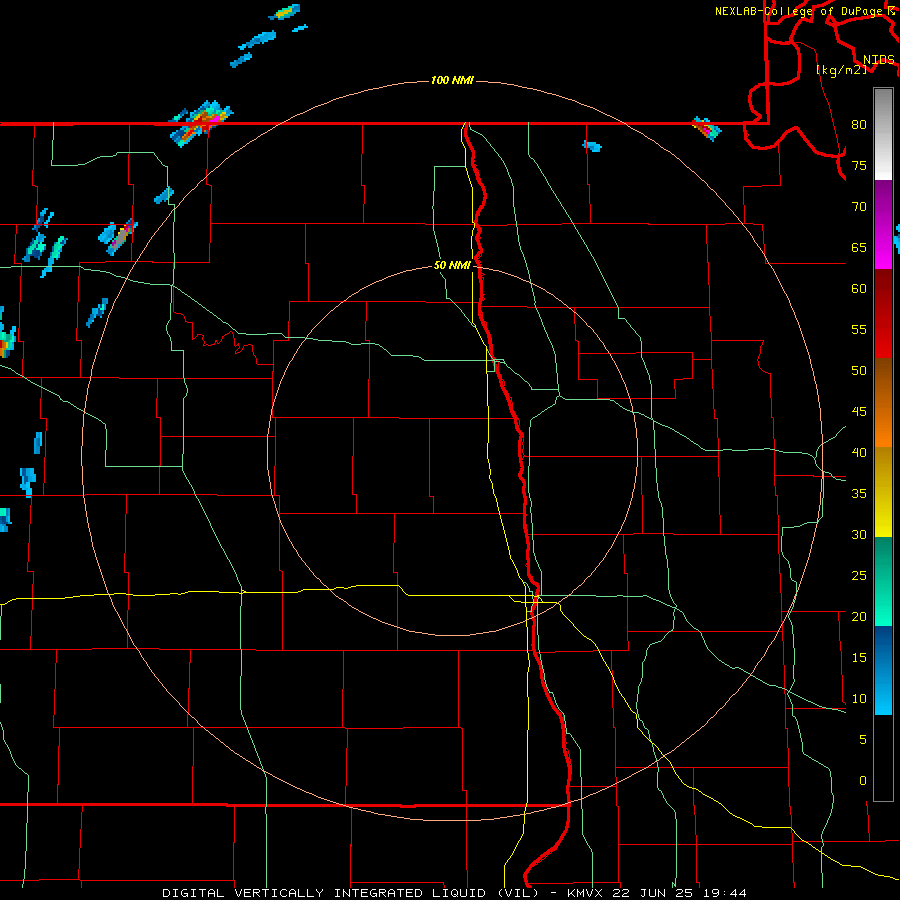
Task: Click the purple-magenta segment of the color bar
Action: [x=883, y=224]
